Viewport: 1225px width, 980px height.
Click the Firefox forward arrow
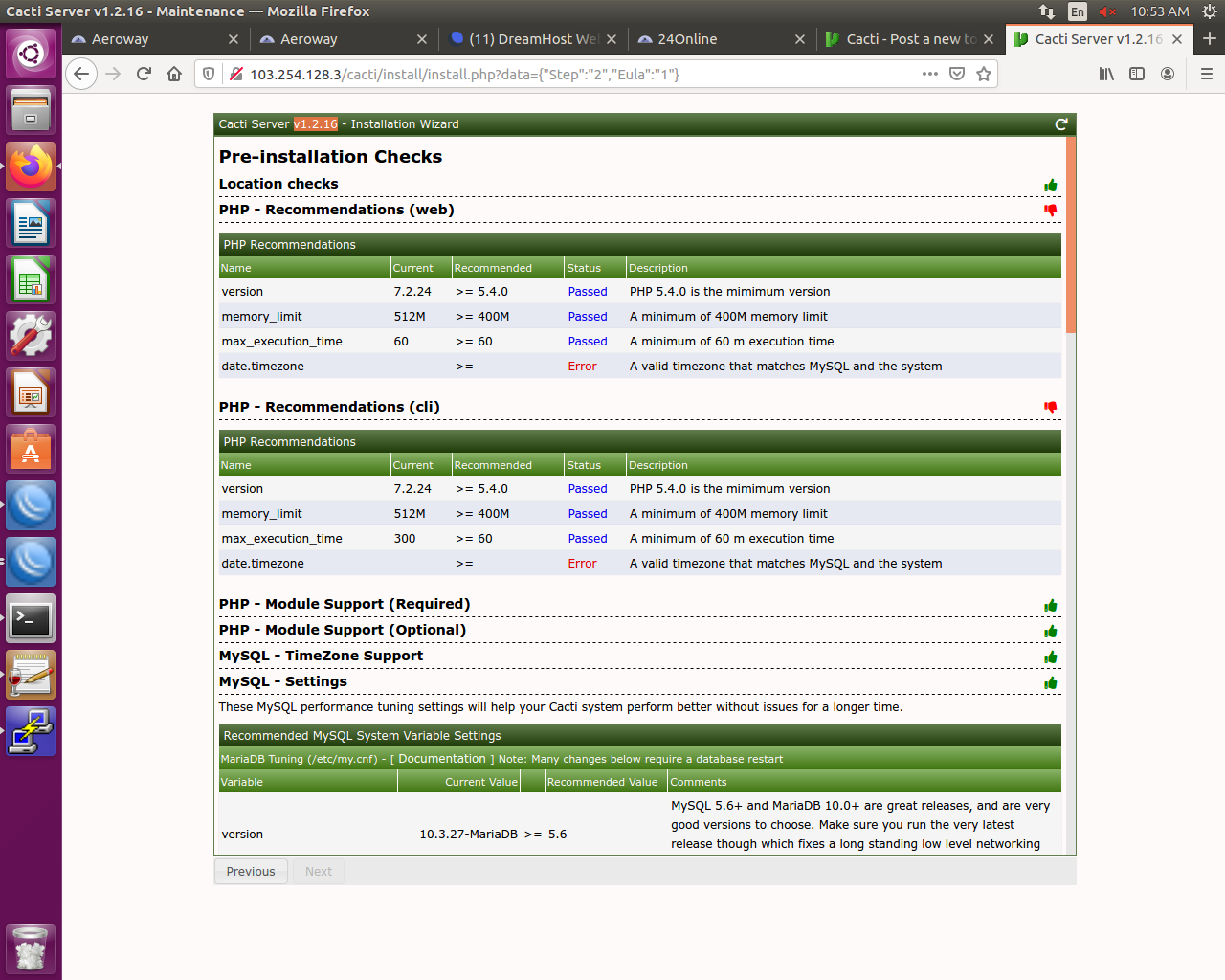point(113,74)
